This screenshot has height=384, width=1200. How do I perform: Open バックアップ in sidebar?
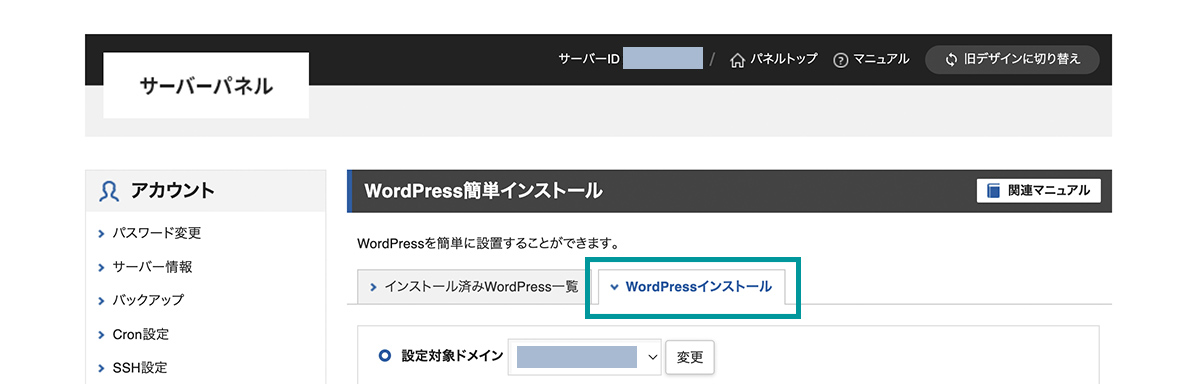click(x=148, y=300)
